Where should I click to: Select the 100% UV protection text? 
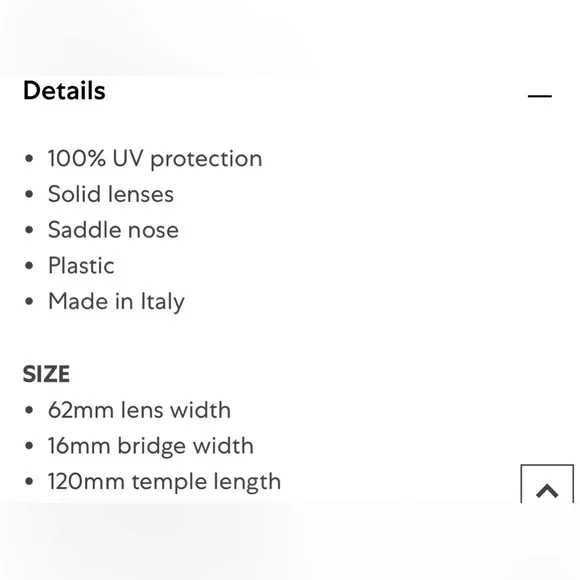pos(155,159)
